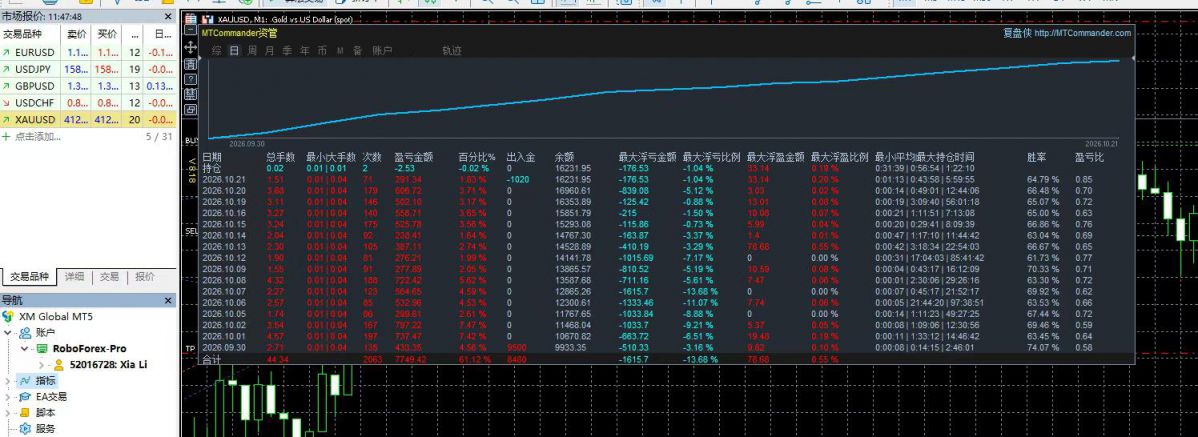Expand the EA交易 node
1198x437 pixels.
point(8,397)
